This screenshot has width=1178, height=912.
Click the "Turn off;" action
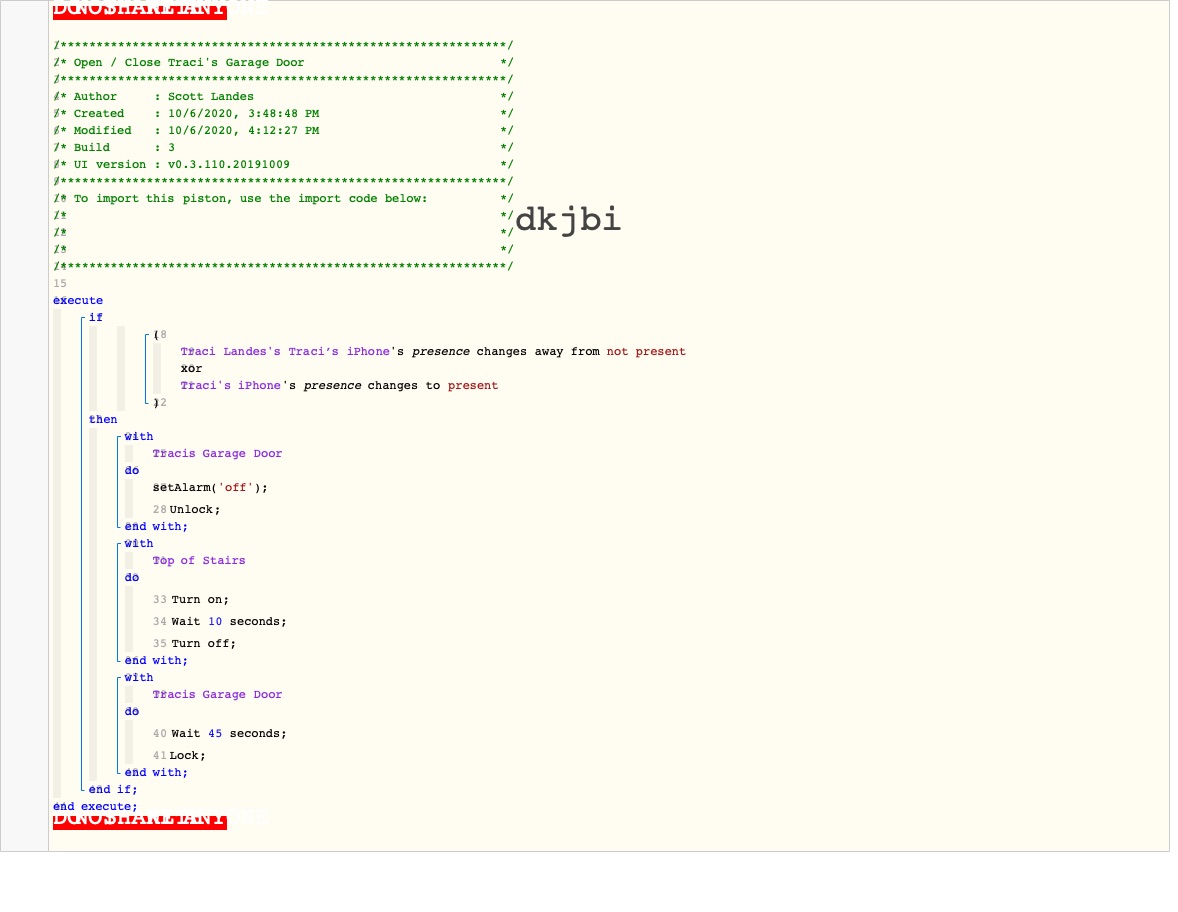(204, 644)
